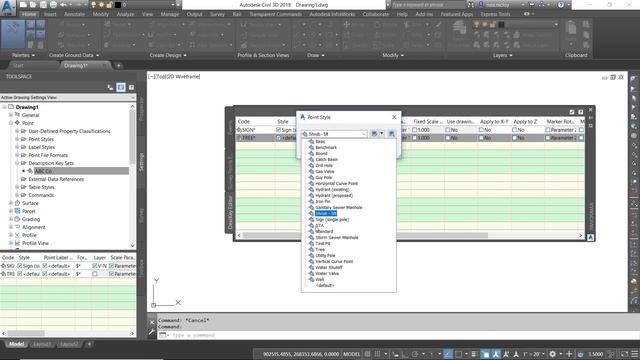The width and height of the screenshot is (640, 360).
Task: Choose Tree from the point style list
Action: [320, 249]
